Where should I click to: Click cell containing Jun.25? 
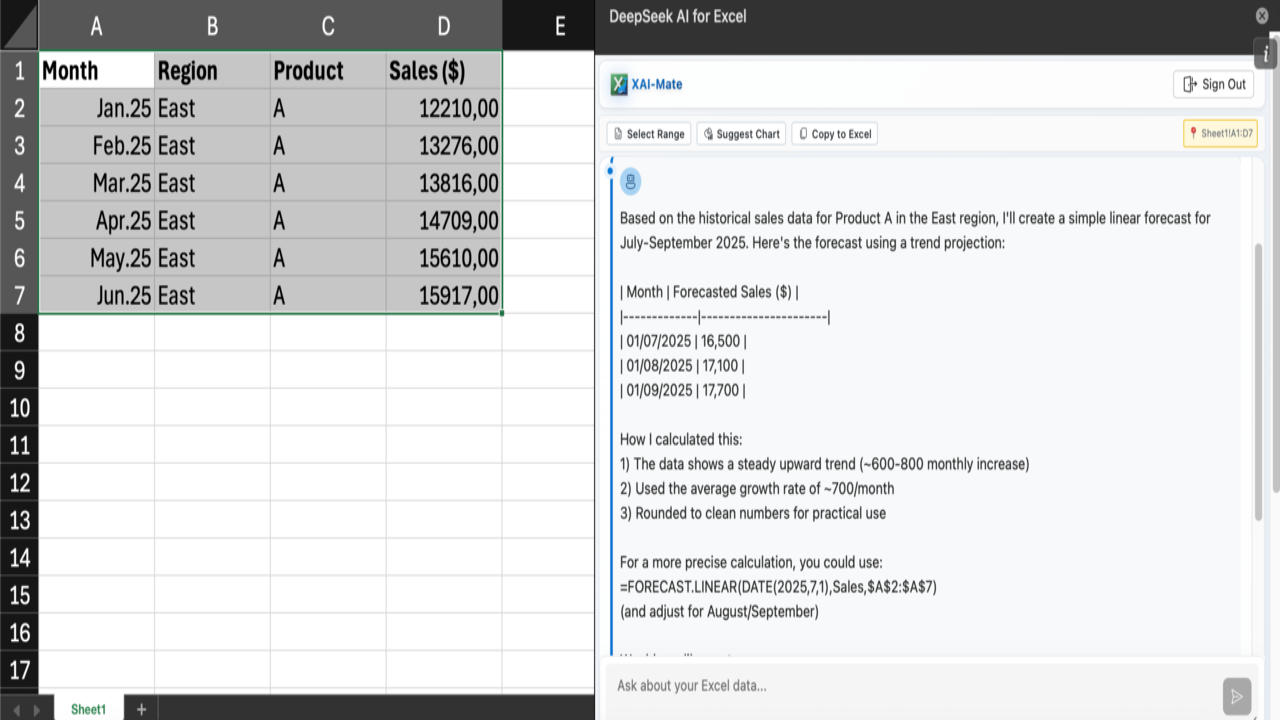(x=96, y=295)
